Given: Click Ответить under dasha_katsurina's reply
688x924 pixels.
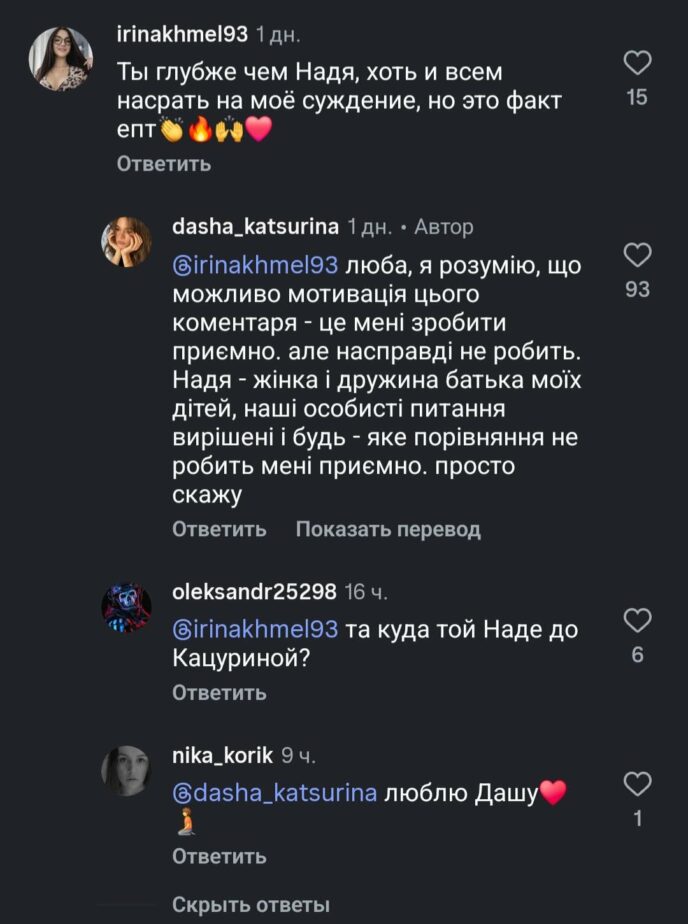Looking at the screenshot, I should pos(219,529).
